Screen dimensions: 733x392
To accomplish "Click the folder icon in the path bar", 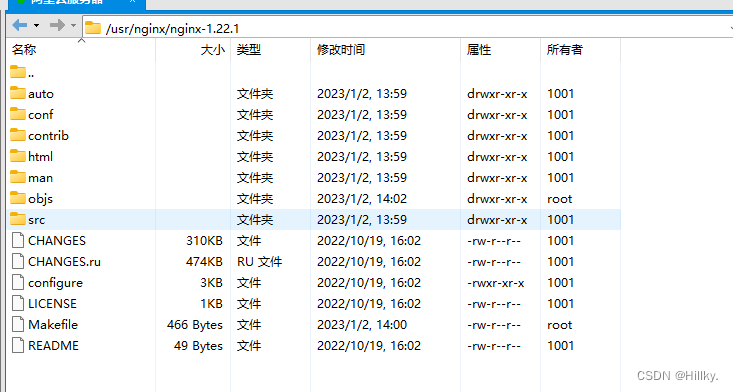I will coord(93,28).
